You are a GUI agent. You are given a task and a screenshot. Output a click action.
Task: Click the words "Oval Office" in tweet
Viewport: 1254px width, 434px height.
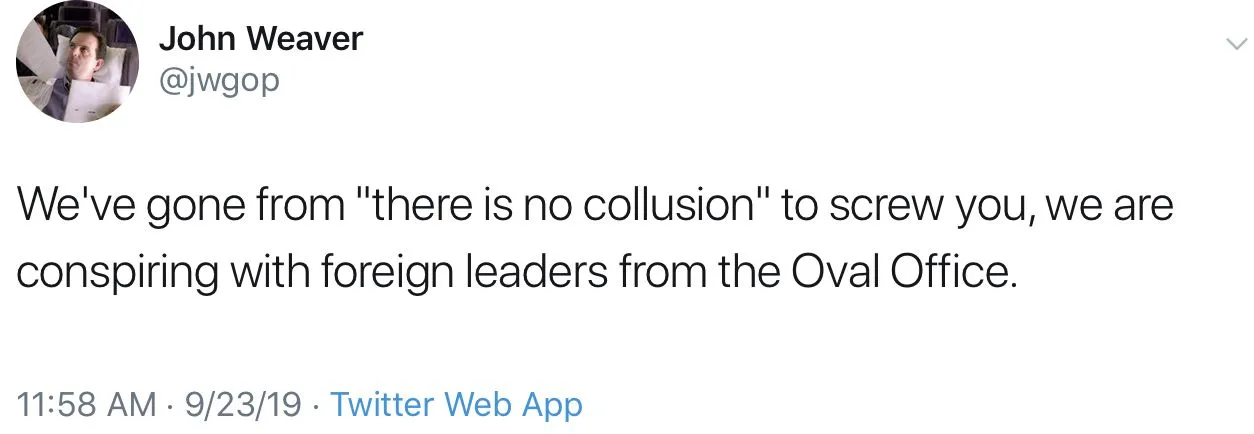[x=903, y=272]
